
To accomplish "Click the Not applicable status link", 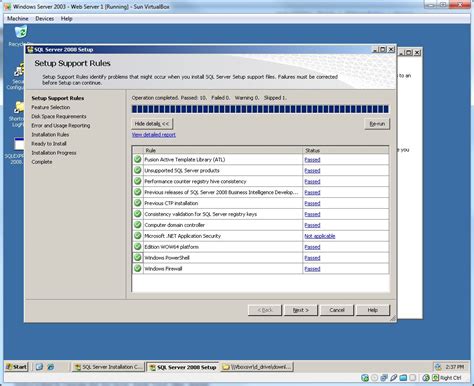I will coord(320,236).
